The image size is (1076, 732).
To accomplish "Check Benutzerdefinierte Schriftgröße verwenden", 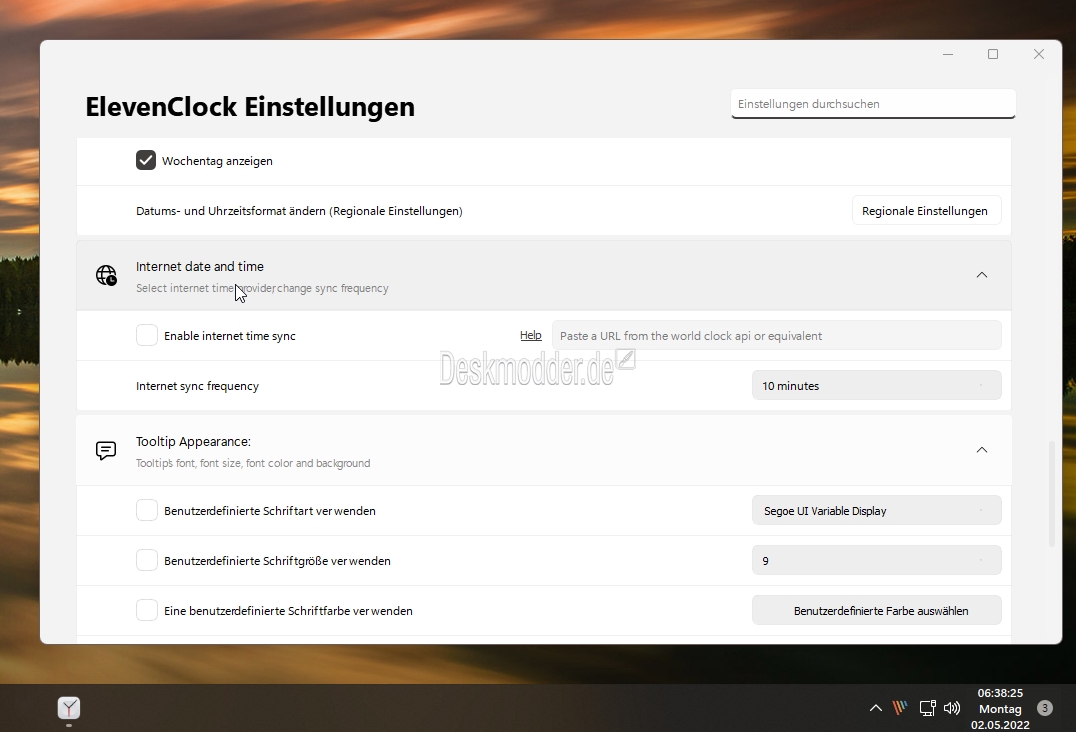I will [147, 560].
